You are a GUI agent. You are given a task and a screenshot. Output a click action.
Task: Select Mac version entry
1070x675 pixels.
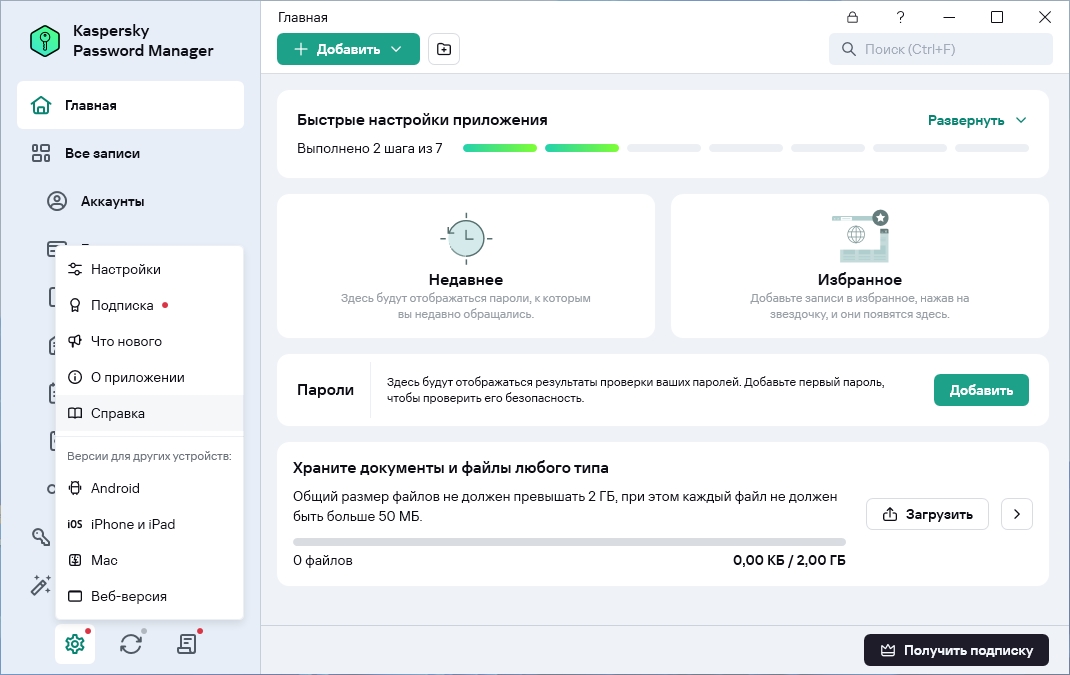tap(149, 560)
